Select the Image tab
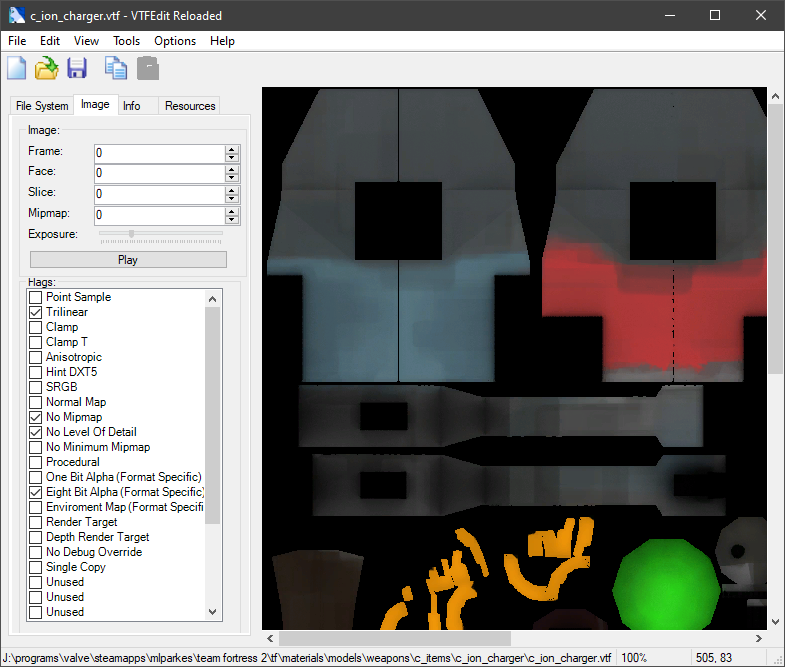The image size is (785, 667). [95, 104]
